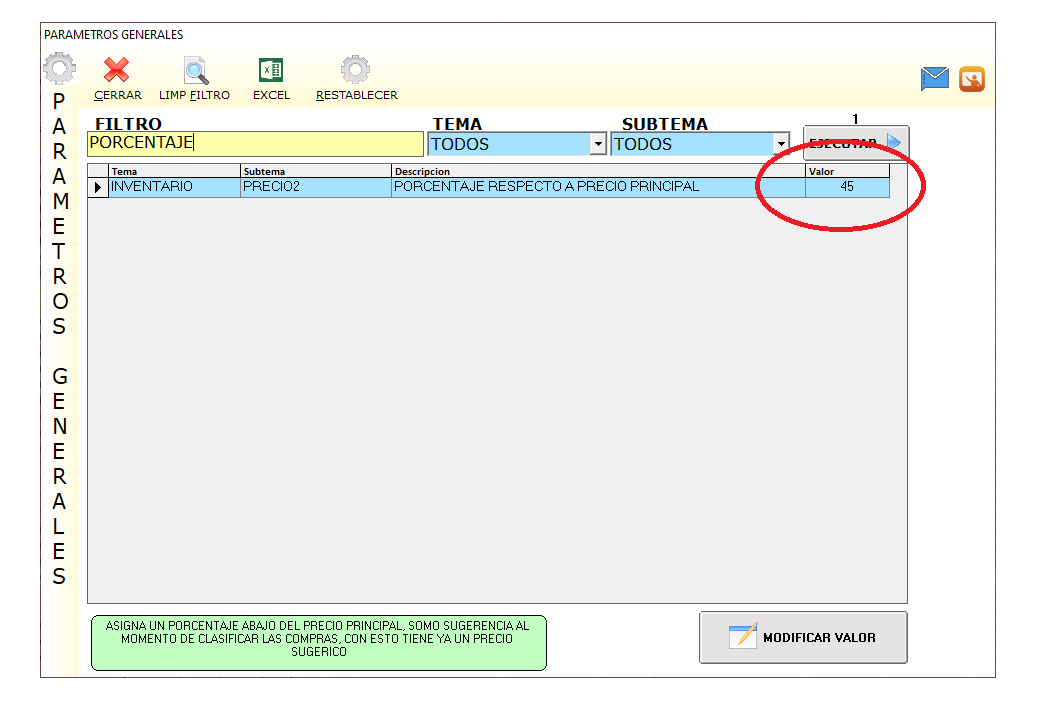Click the Restablecer gear icon
The width and height of the screenshot is (1062, 714).
pos(356,71)
